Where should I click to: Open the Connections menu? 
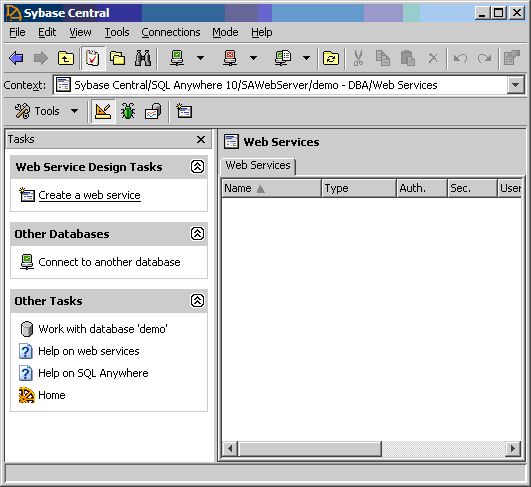(x=171, y=33)
